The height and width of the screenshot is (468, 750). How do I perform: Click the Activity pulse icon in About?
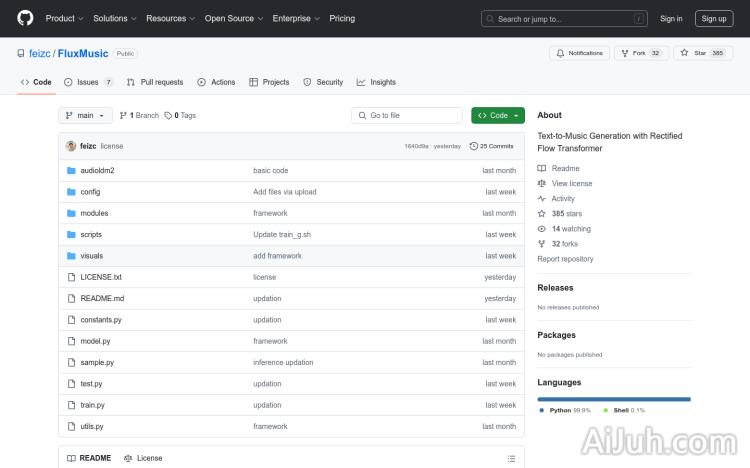(542, 199)
